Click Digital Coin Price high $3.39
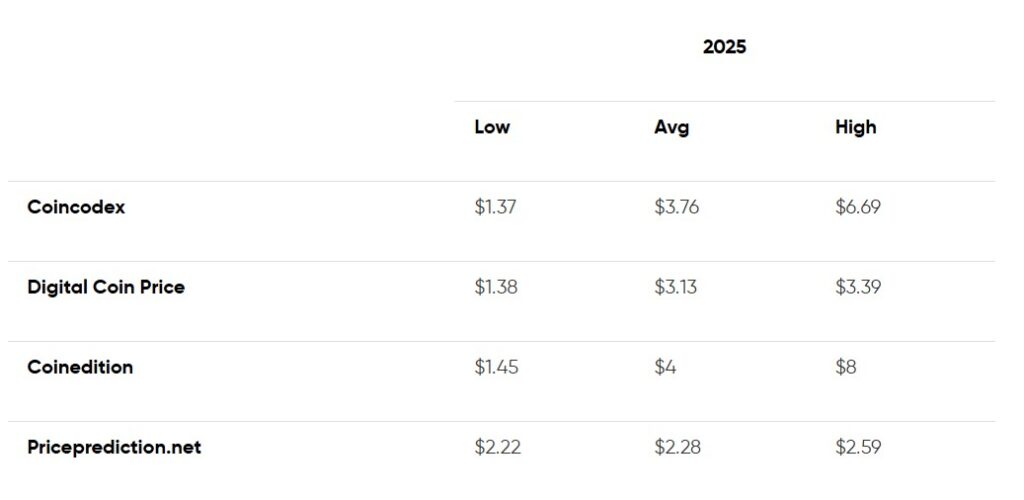 click(858, 287)
